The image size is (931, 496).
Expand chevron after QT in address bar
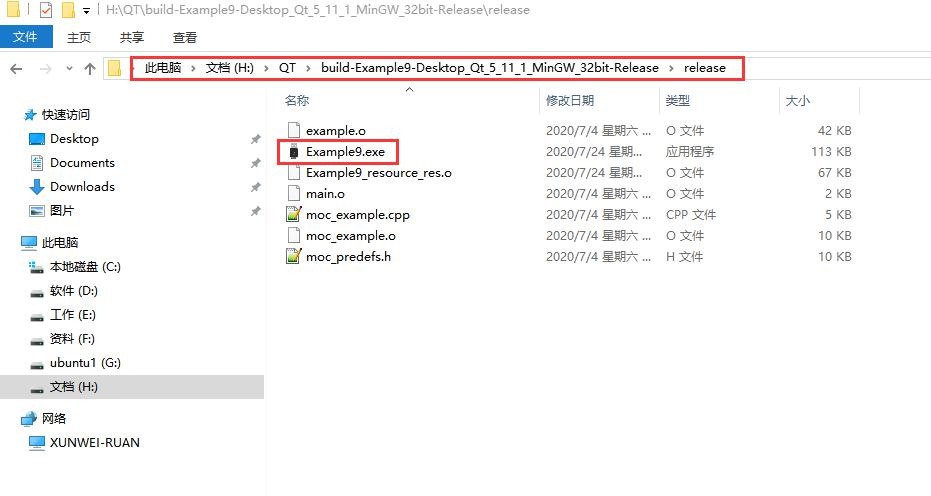coord(309,68)
